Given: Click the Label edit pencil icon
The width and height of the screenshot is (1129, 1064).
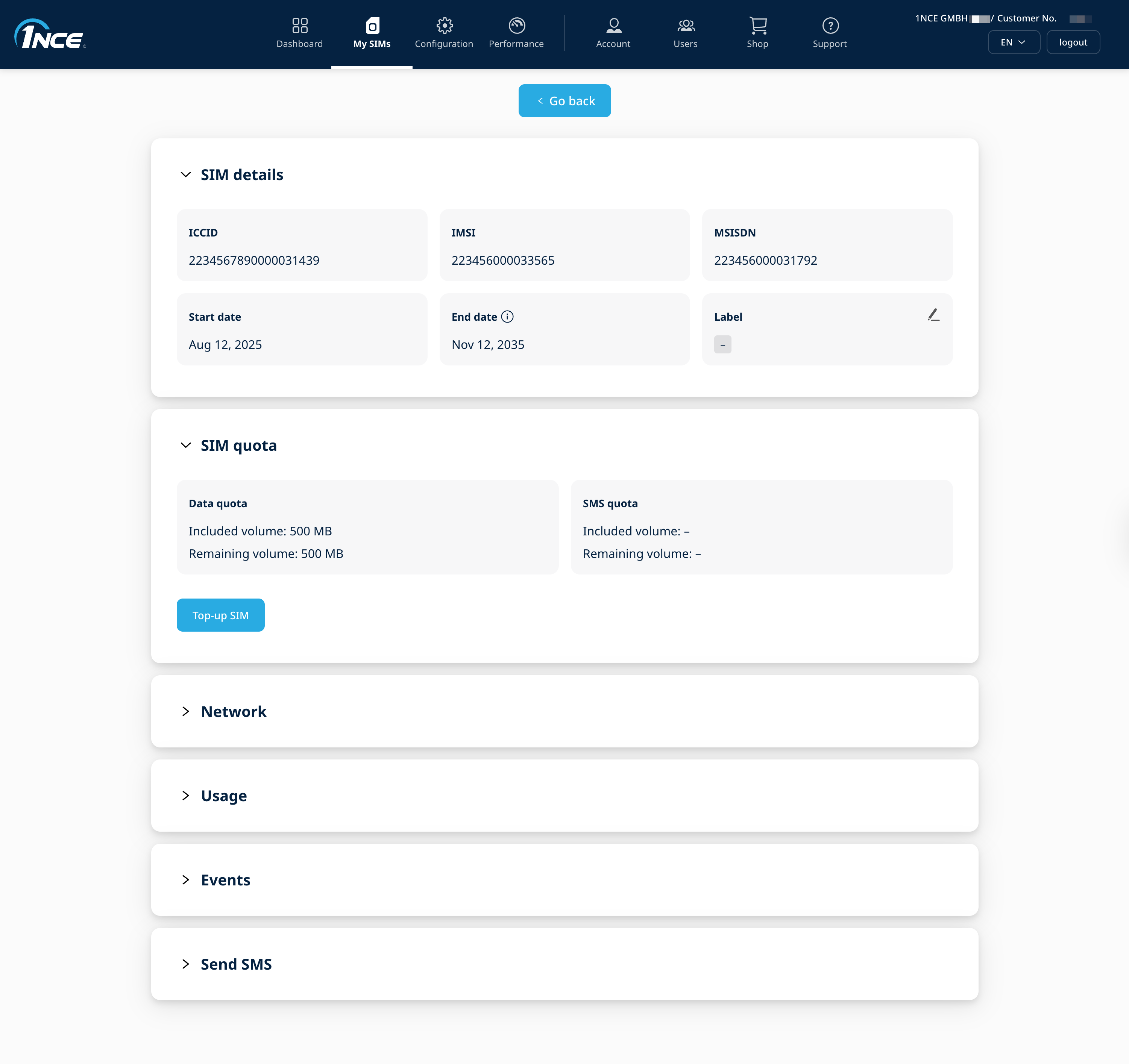Looking at the screenshot, I should click(933, 315).
